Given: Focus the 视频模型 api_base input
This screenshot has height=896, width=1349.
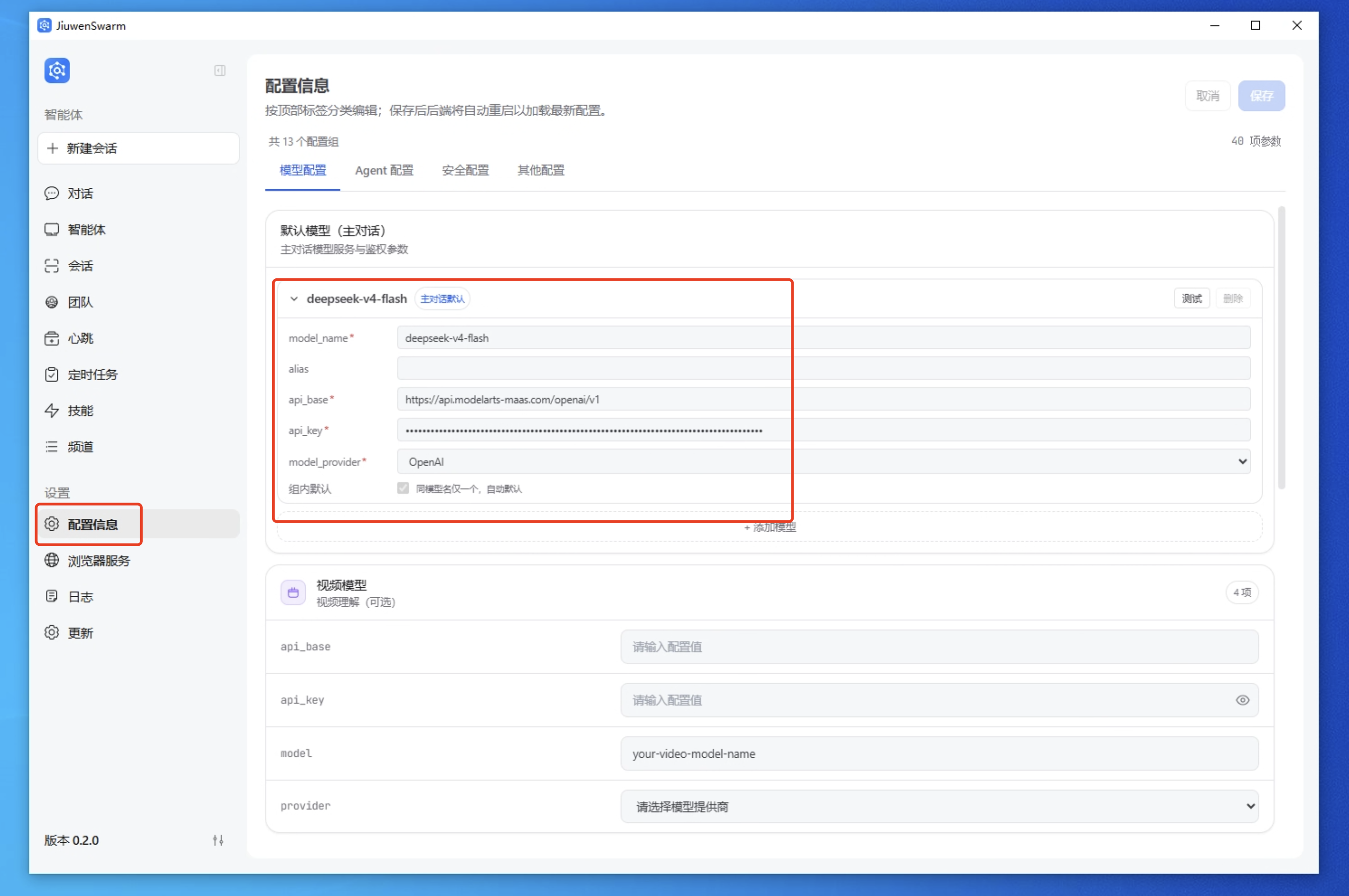Looking at the screenshot, I should pyautogui.click(x=939, y=646).
